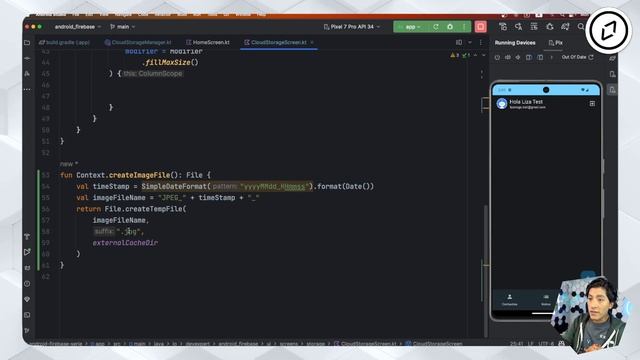Open more run actions menu beside debug
The width and height of the screenshot is (640, 360).
click(x=464, y=27)
